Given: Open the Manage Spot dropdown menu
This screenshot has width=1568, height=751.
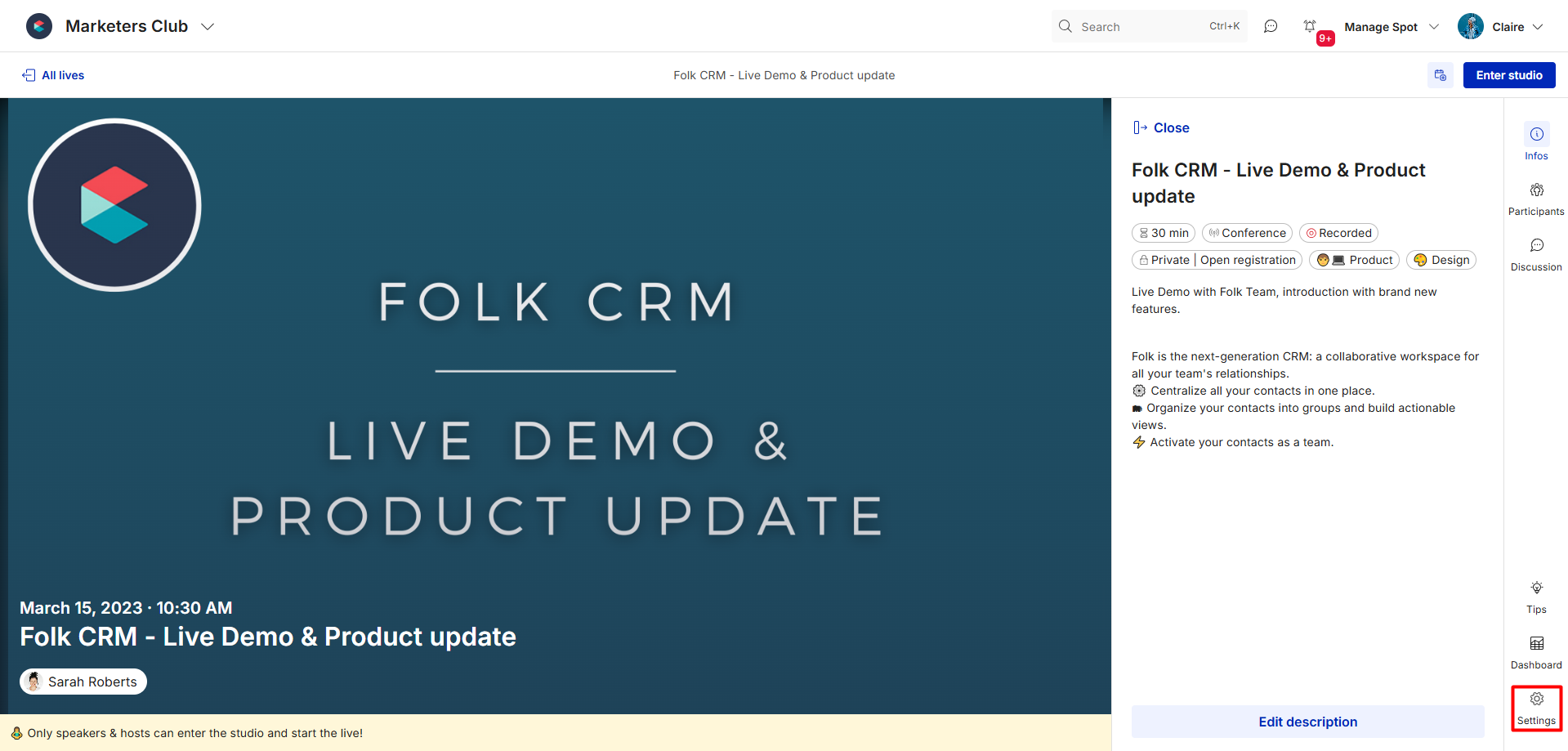Looking at the screenshot, I should pyautogui.click(x=1392, y=27).
